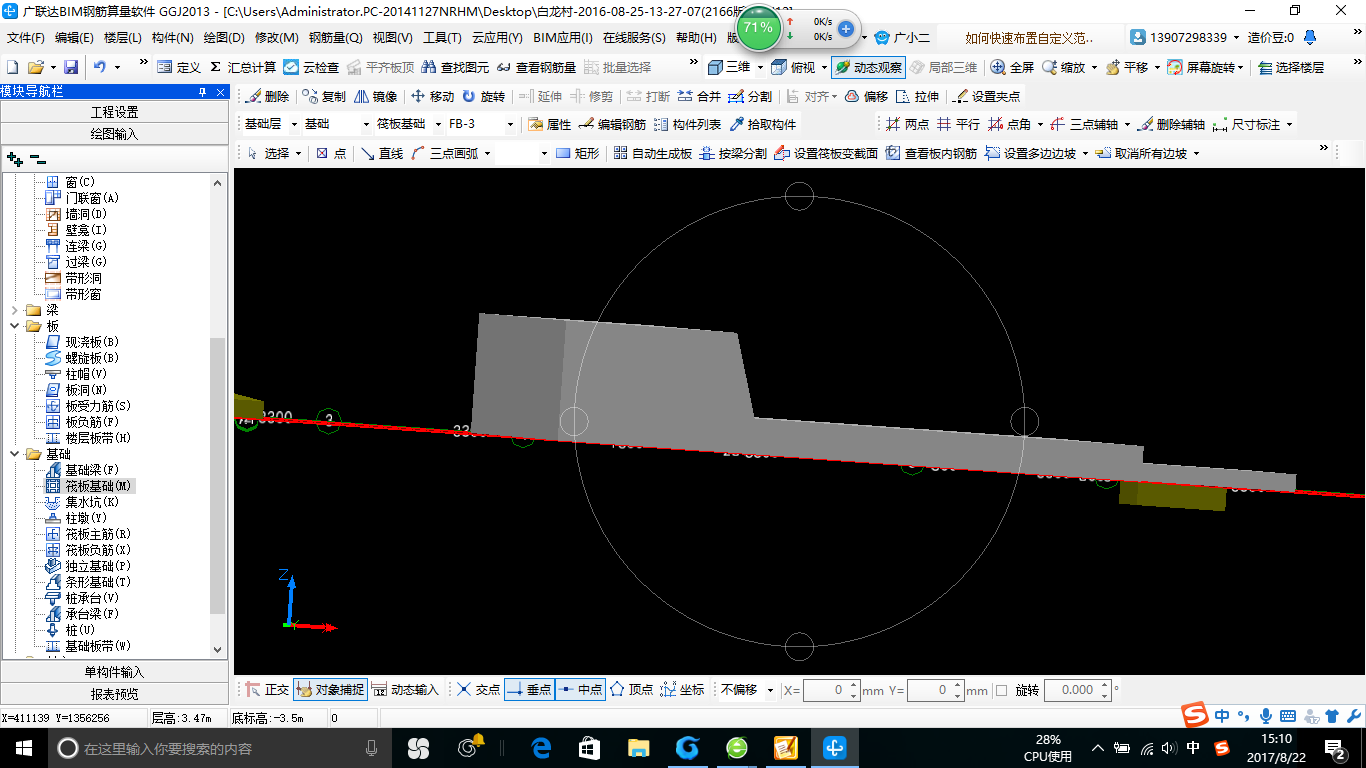Viewport: 1366px width, 768px height.
Task: Open 单构件输入 section
Action: tap(114, 672)
